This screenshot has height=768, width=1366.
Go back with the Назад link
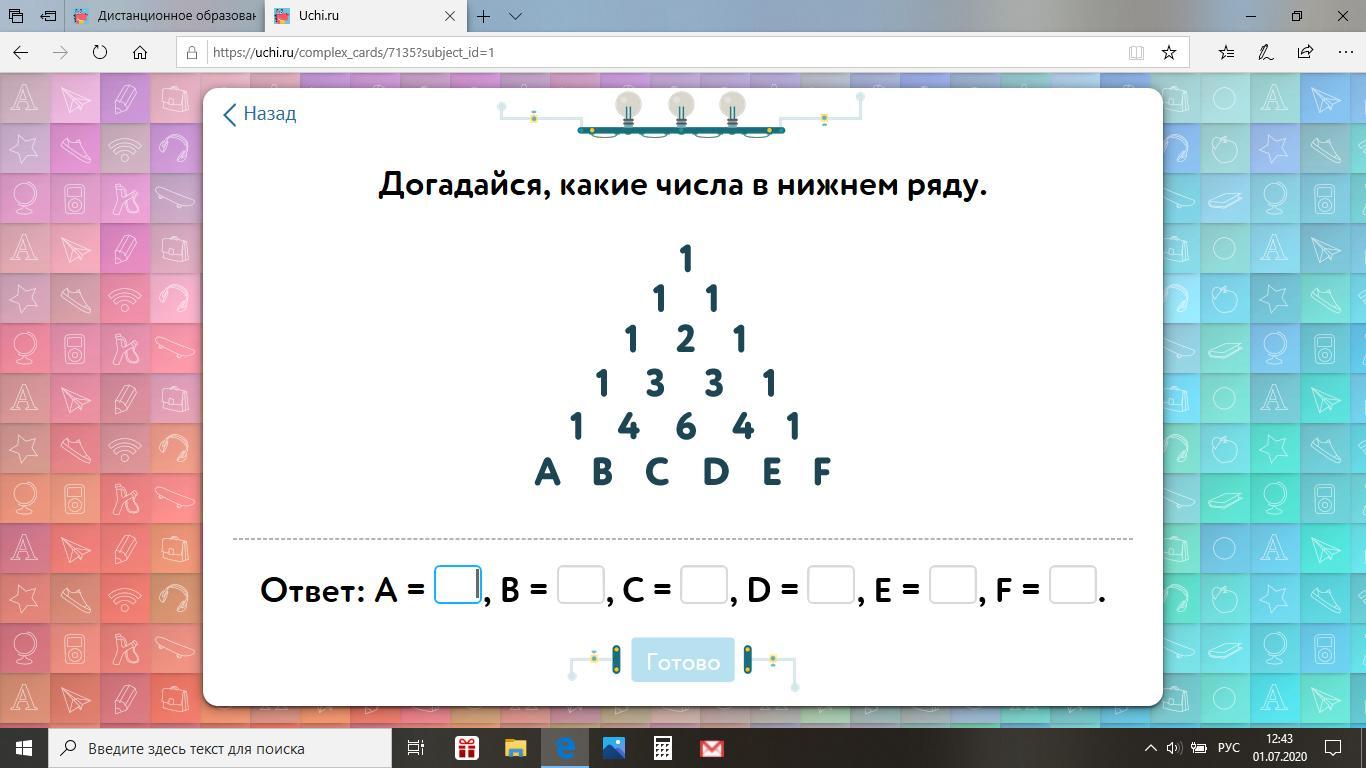click(259, 114)
